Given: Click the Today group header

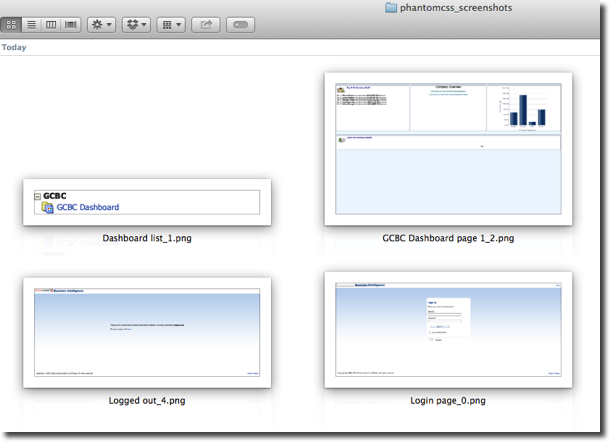Looking at the screenshot, I should click(14, 47).
